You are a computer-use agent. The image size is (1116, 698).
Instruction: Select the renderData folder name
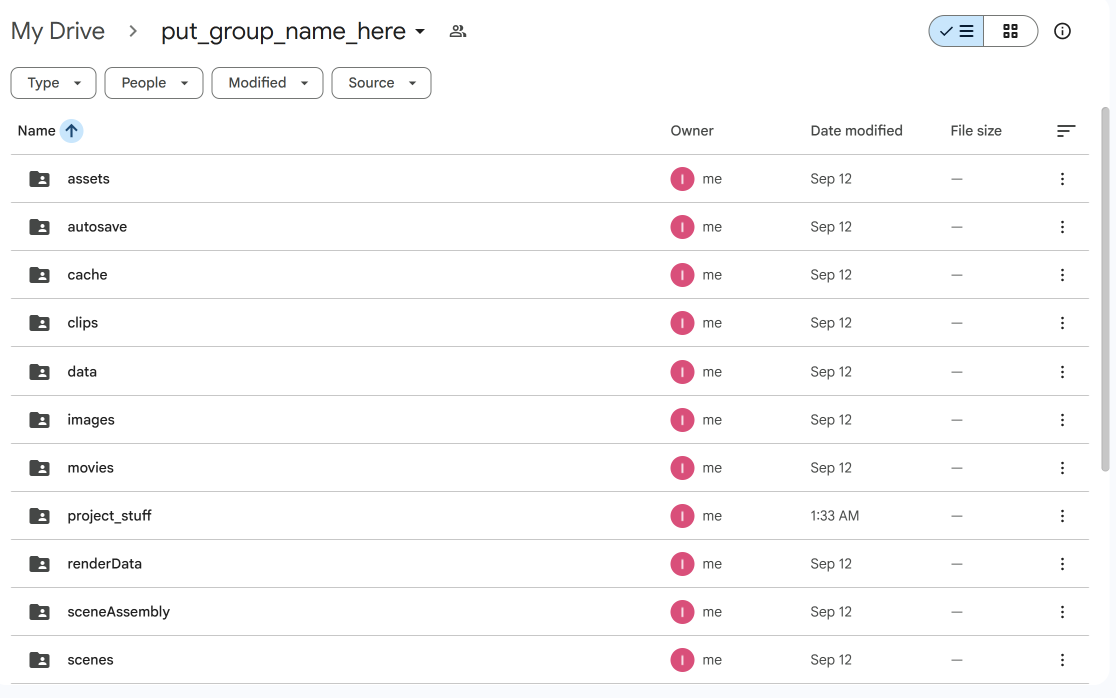click(x=105, y=564)
